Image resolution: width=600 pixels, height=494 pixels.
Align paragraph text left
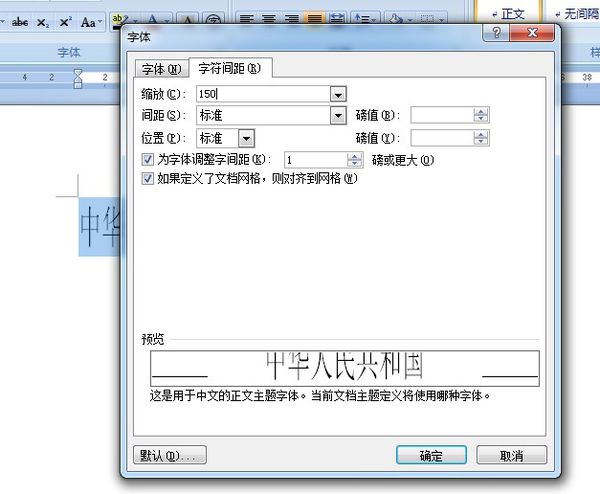coord(247,19)
